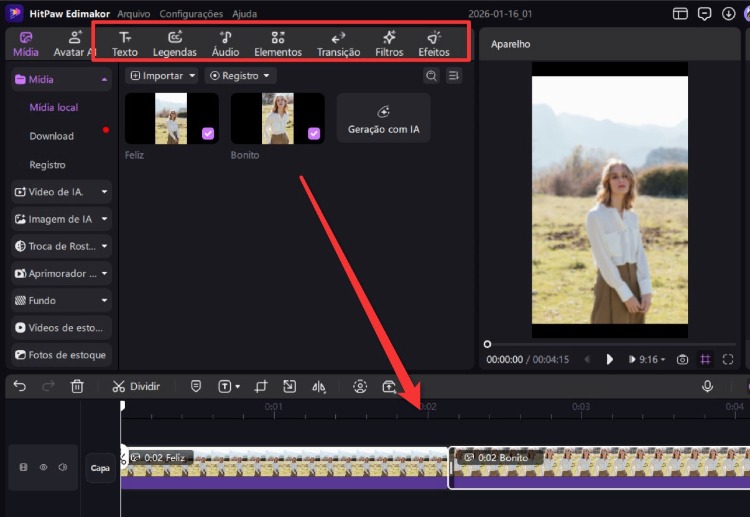Open Vídeos de estoque

click(61, 328)
